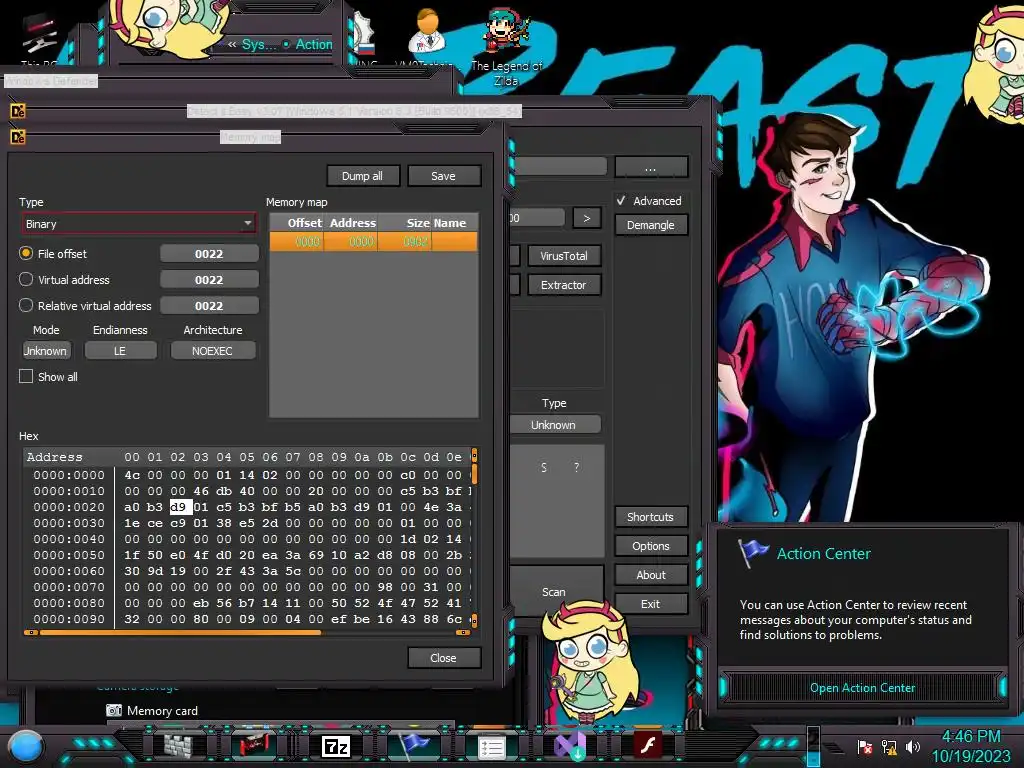
Task: Click the Start orb button
Action: [26, 746]
